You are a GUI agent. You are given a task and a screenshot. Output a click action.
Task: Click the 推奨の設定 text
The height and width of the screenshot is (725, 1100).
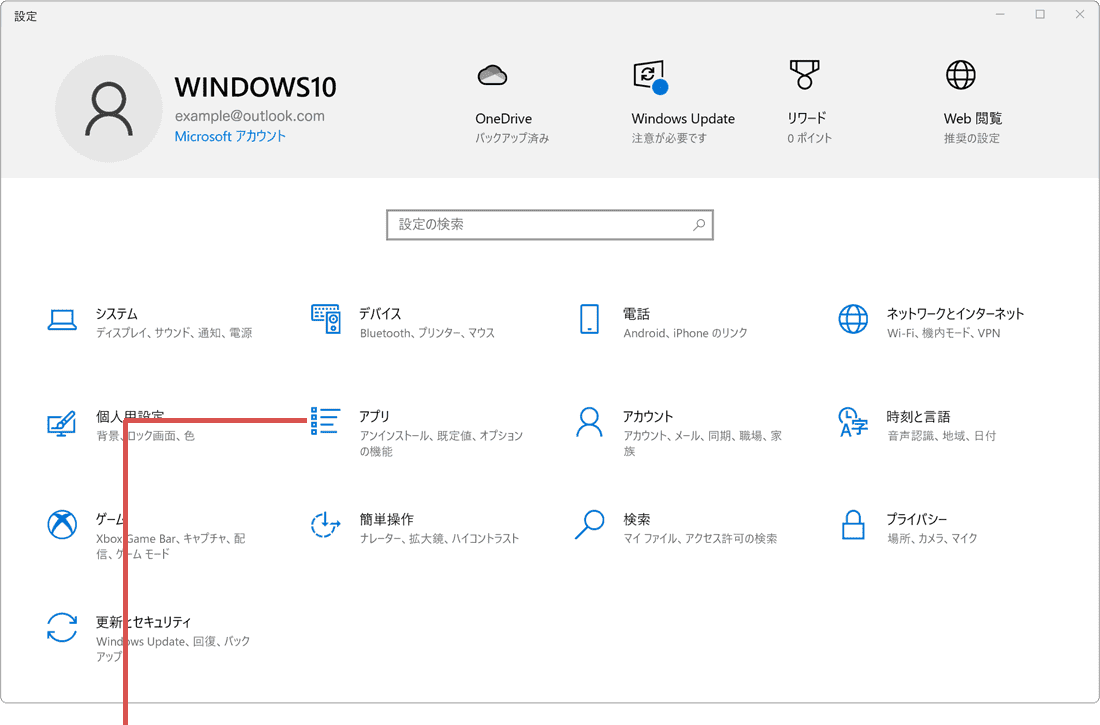[972, 138]
